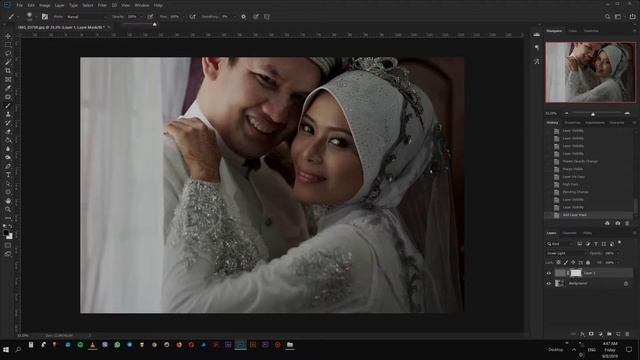Select the Zoom tool in the toolbar
The height and width of the screenshot is (360, 640).
coord(8,209)
